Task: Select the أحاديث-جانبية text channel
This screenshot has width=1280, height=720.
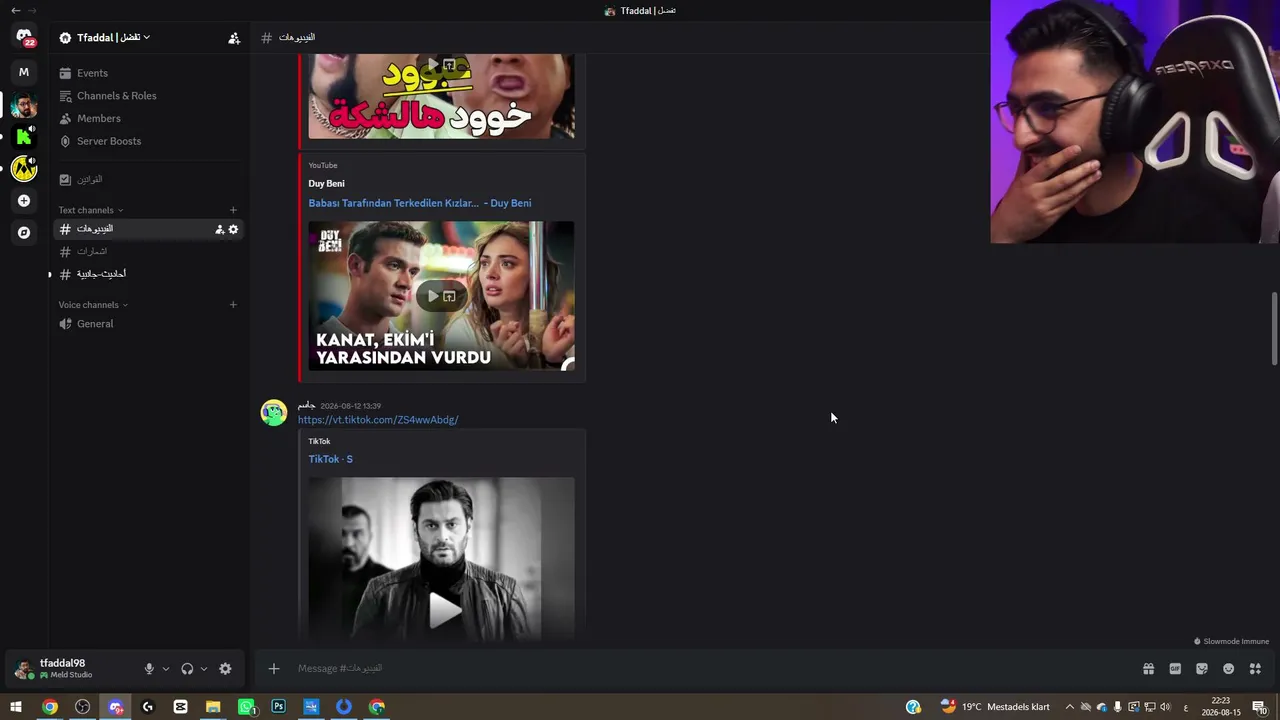Action: click(x=149, y=274)
